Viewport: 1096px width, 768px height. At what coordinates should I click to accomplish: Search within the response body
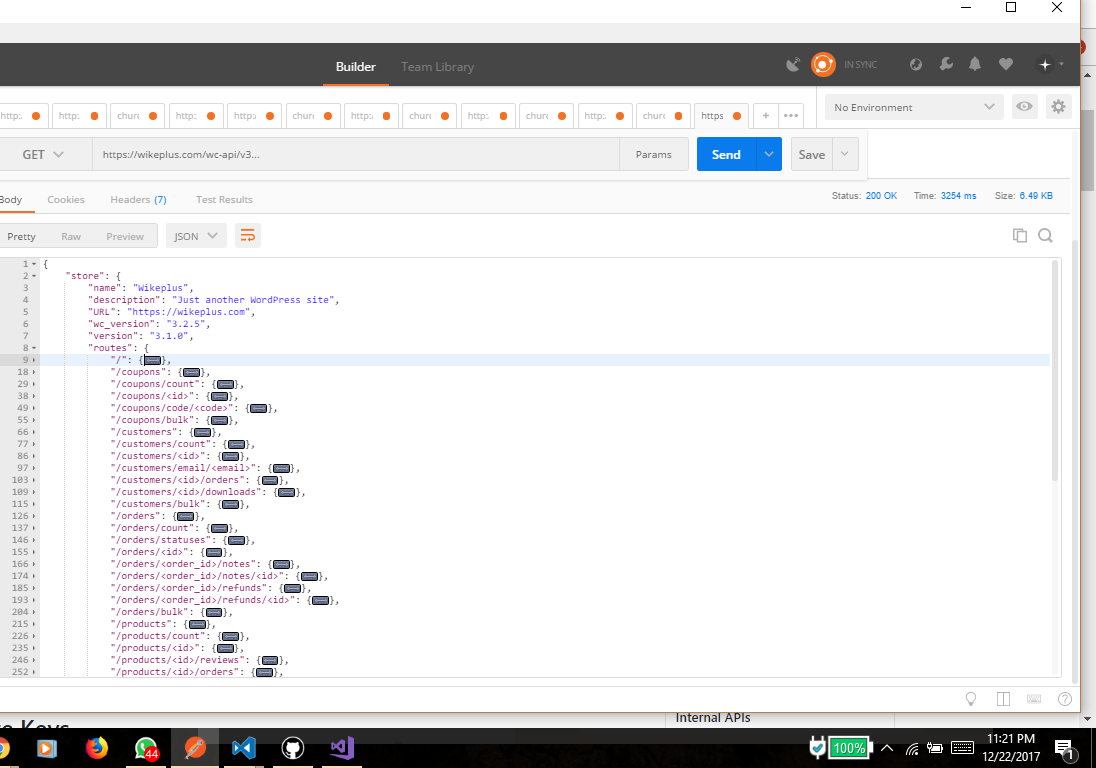click(1045, 236)
